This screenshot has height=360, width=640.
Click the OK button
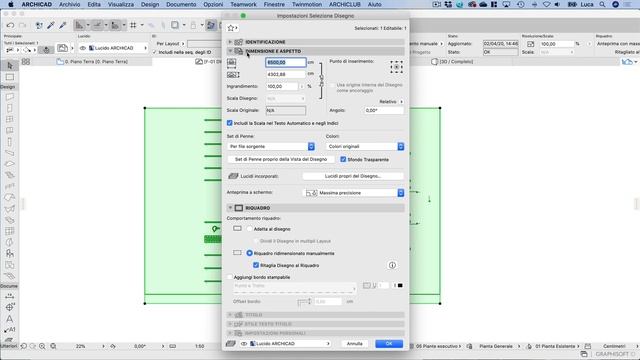pos(389,344)
